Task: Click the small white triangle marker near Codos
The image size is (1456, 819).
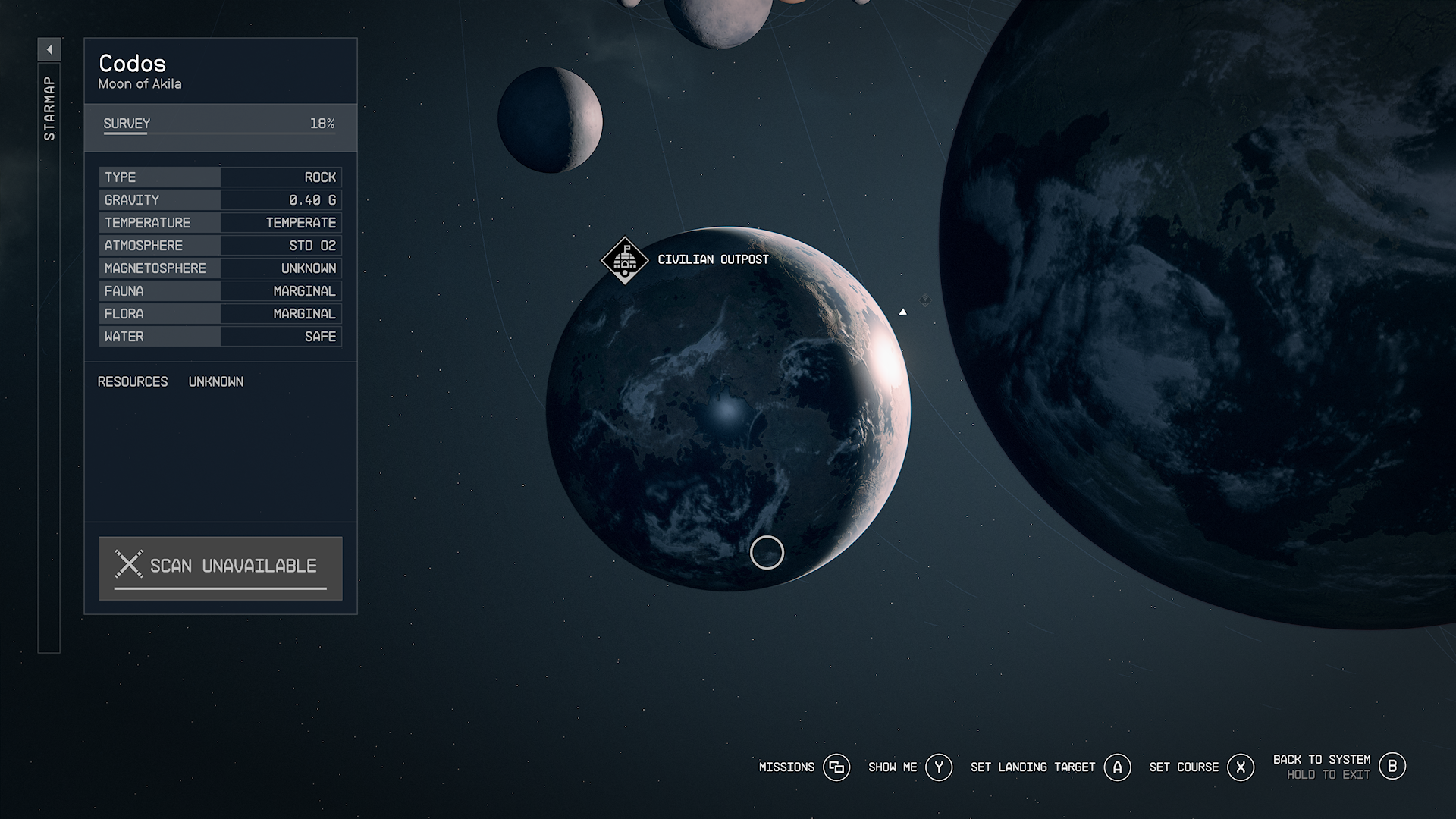Action: pyautogui.click(x=902, y=312)
